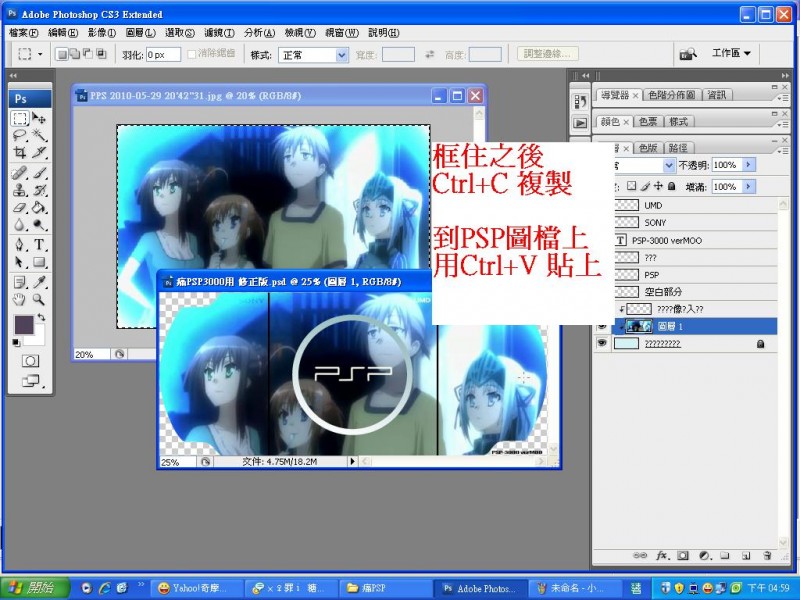Click the 羽化 feather input field
800x600 pixels.
[x=163, y=55]
